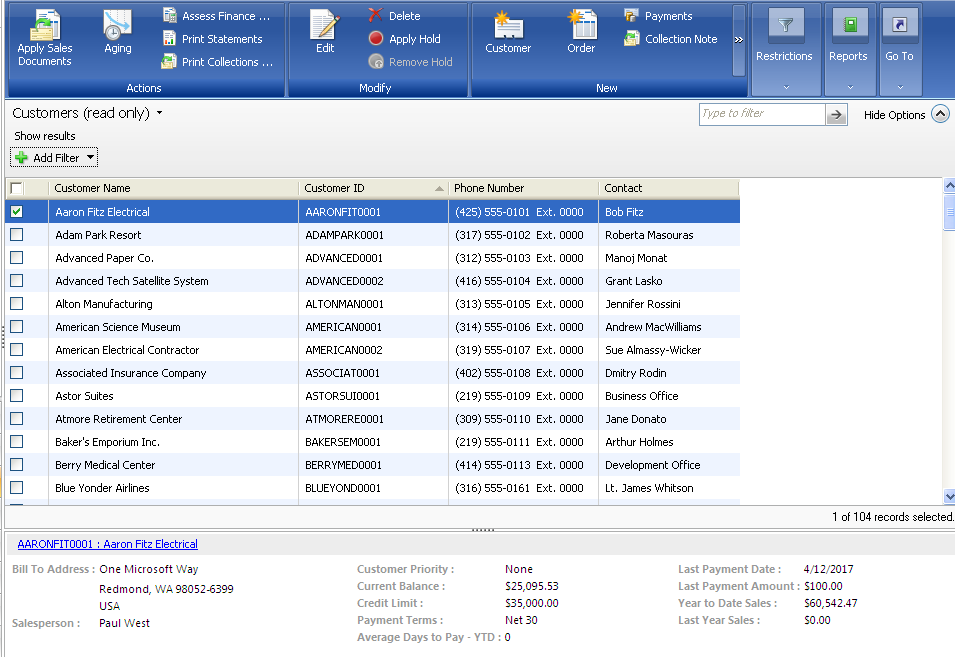Apply Hold to customer
Viewport: 955px width, 657px height.
(x=404, y=39)
